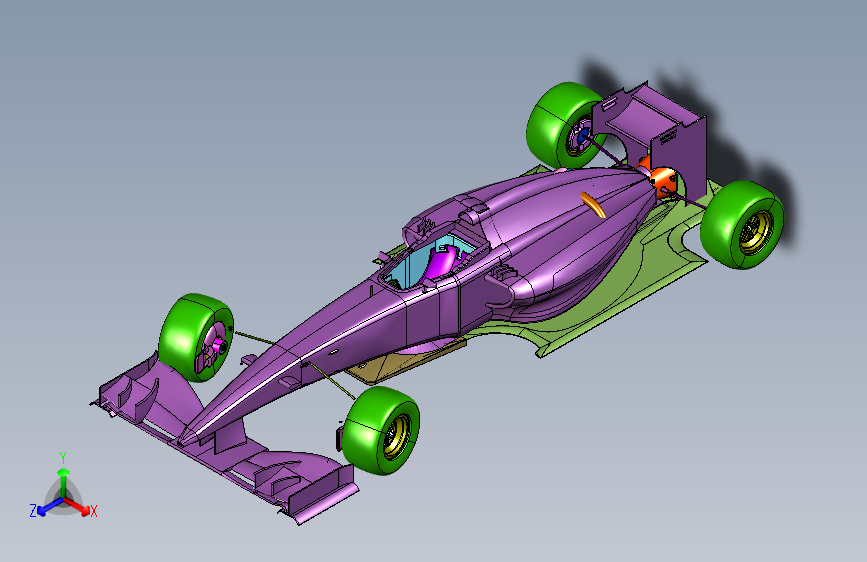The image size is (867, 562).
Task: Click the blue Z axis of the triad
Action: coord(44,508)
